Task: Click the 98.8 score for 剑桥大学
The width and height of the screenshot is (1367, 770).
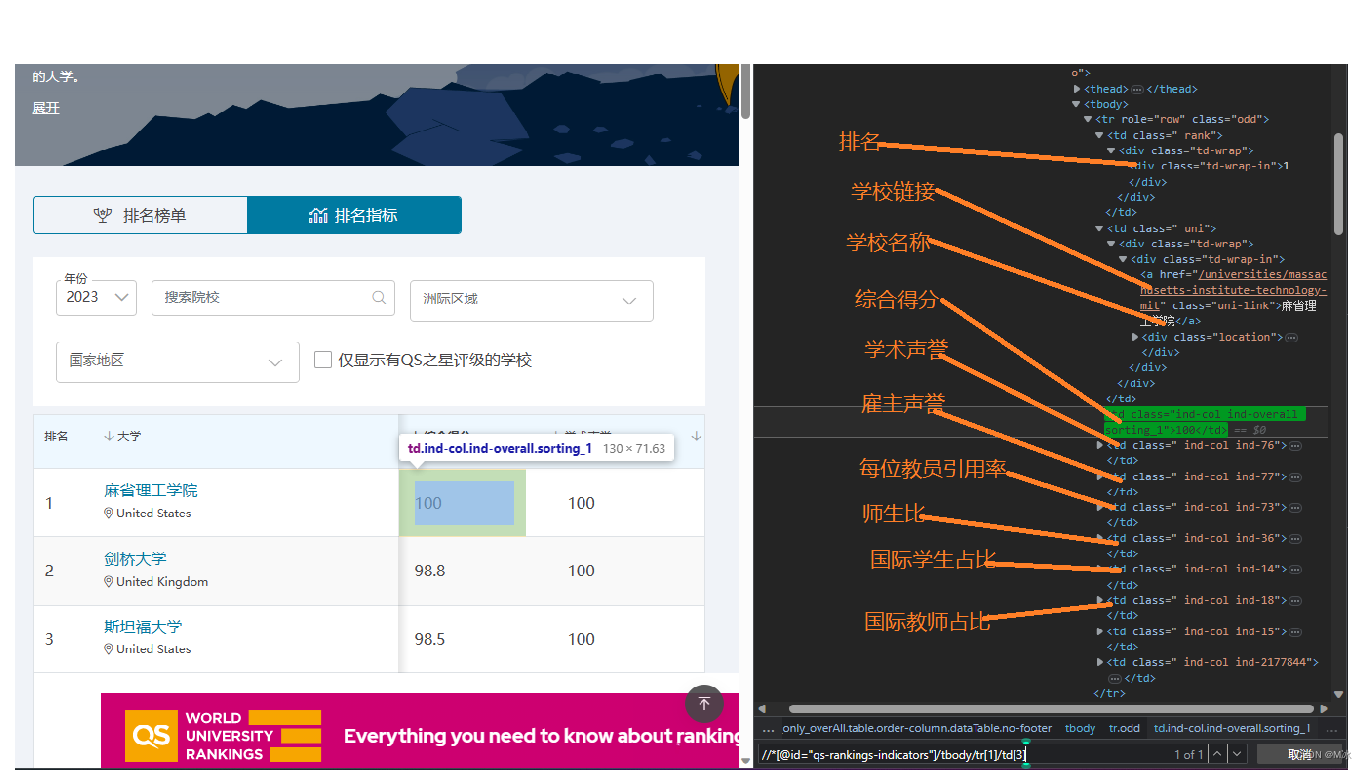Action: pos(430,571)
